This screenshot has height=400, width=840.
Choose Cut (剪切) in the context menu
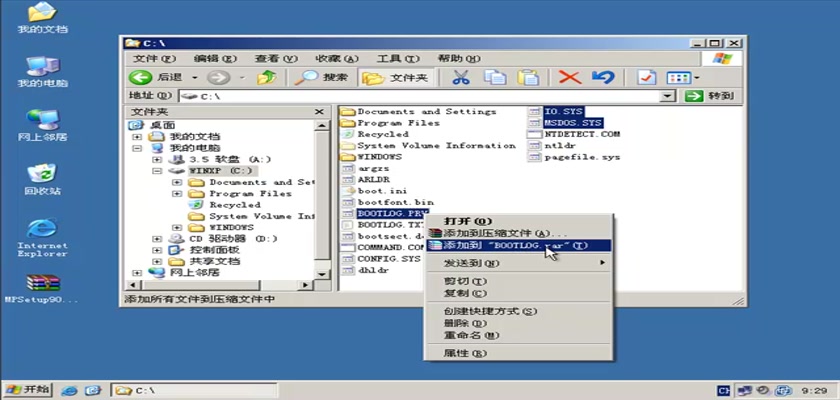click(519, 281)
